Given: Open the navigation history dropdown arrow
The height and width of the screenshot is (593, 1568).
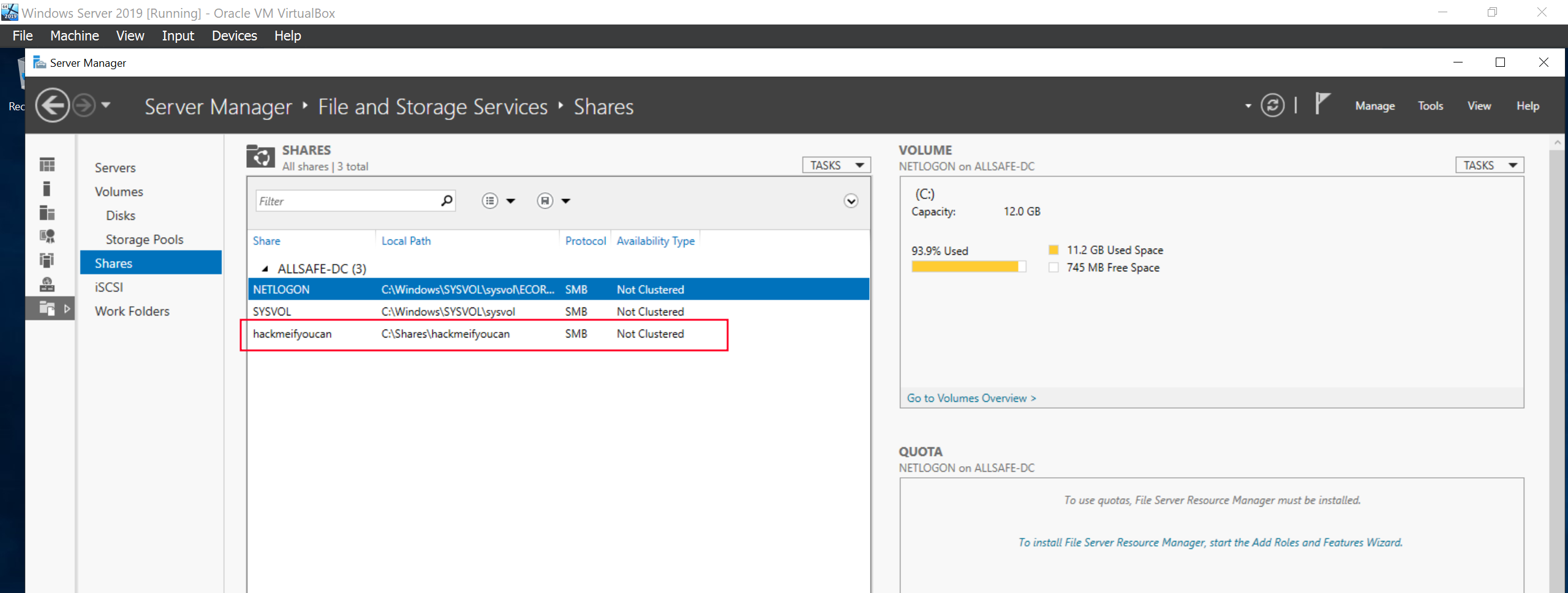Looking at the screenshot, I should pos(106,105).
